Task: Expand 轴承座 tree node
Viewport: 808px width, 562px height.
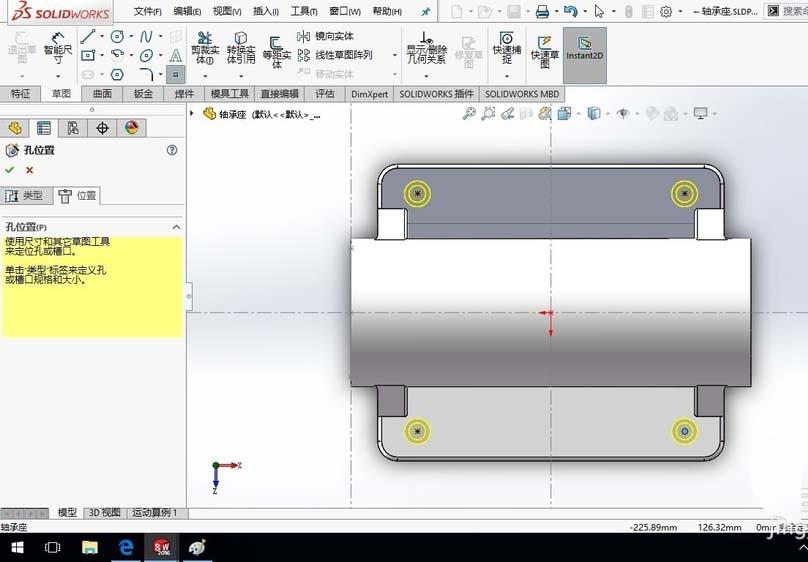Action: 192,113
